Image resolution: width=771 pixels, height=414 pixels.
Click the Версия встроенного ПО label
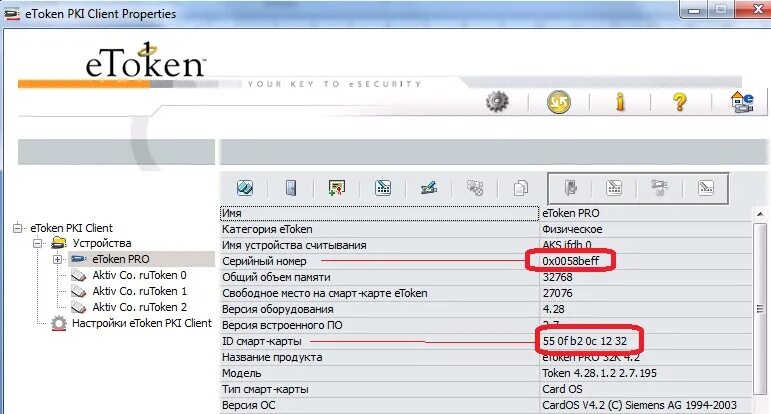tap(282, 325)
